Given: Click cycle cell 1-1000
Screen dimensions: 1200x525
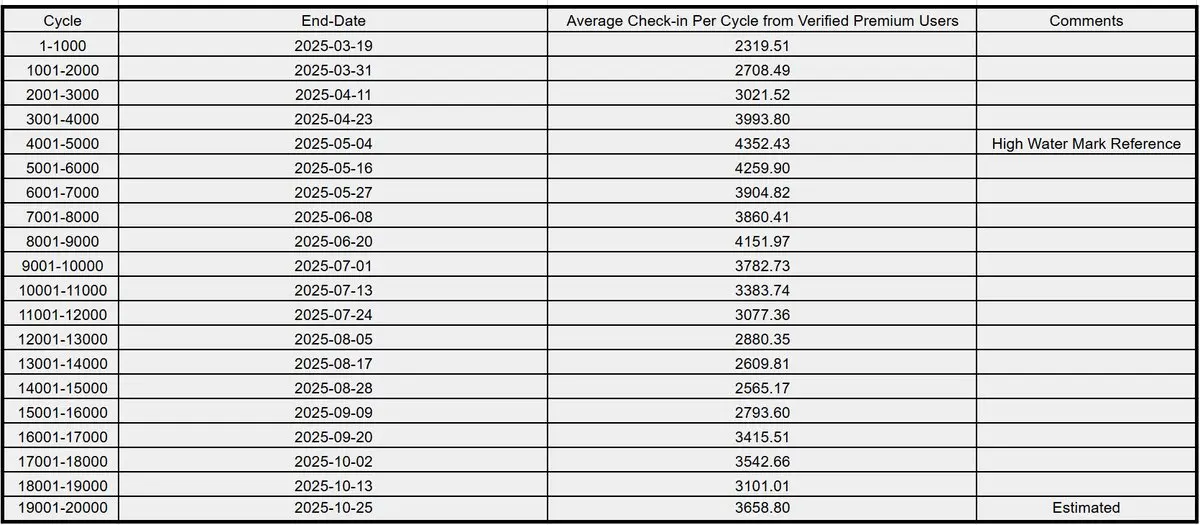Looking at the screenshot, I should 62,46.
